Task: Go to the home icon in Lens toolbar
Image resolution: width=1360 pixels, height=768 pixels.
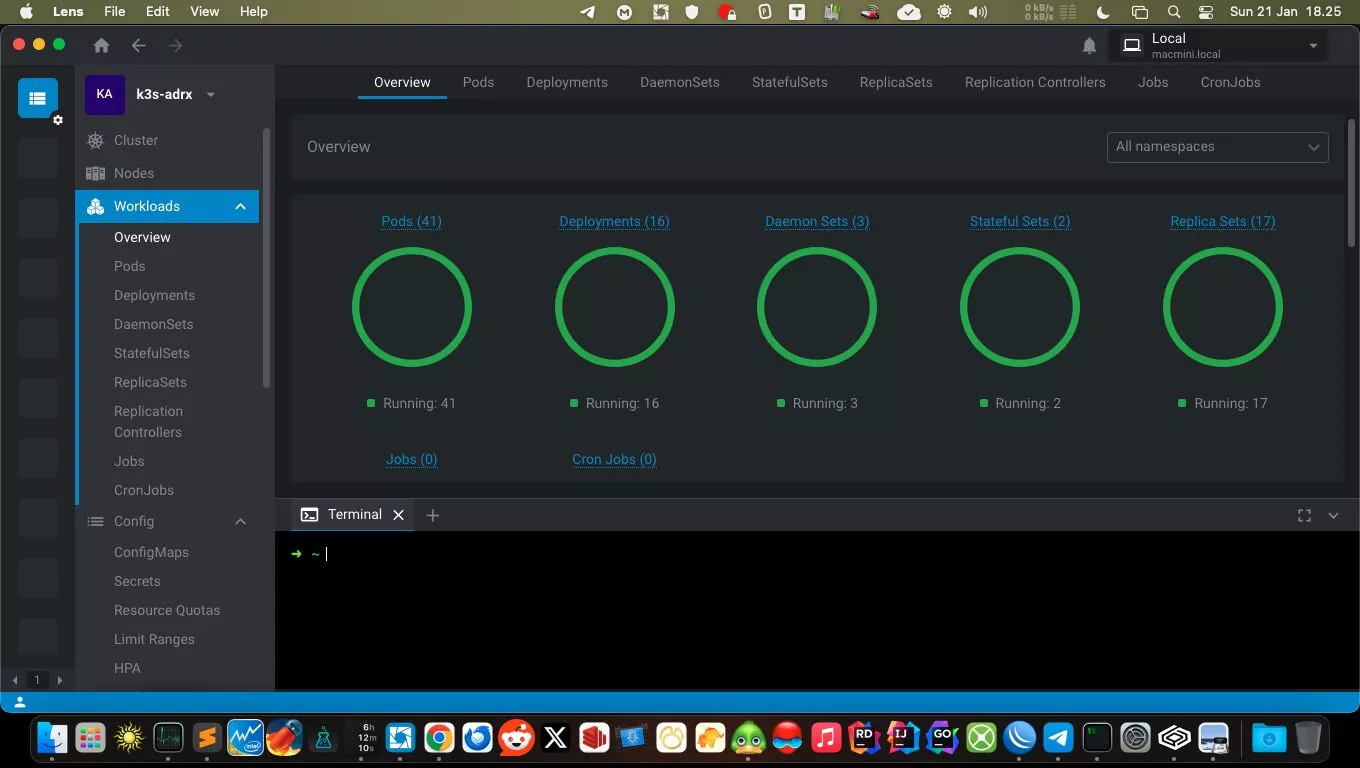Action: point(101,45)
